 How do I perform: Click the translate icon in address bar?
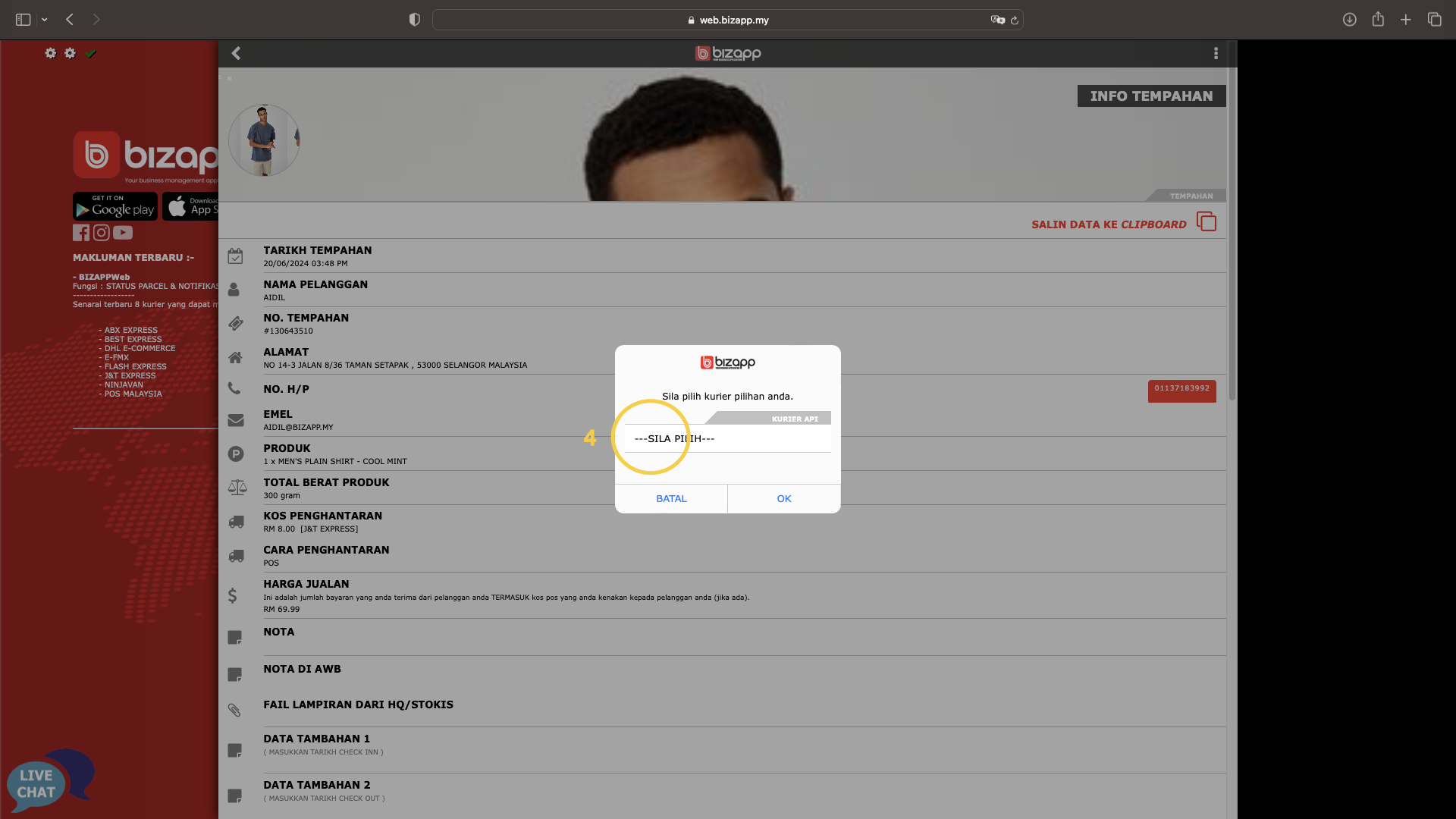point(997,20)
